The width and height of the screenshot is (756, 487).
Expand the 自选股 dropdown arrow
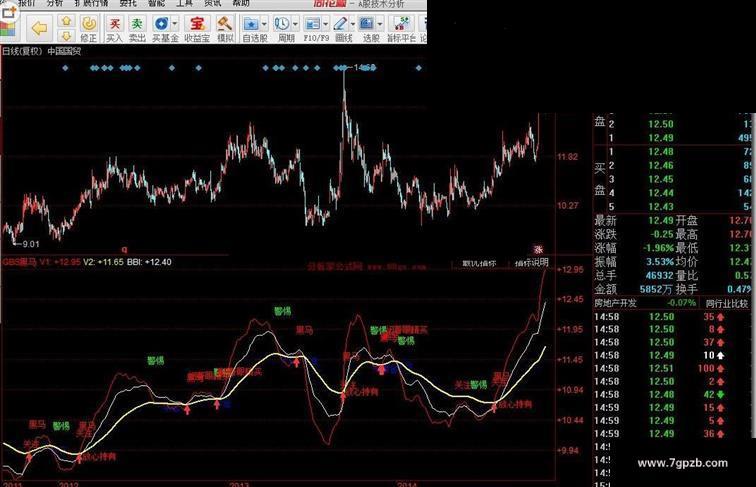point(264,23)
